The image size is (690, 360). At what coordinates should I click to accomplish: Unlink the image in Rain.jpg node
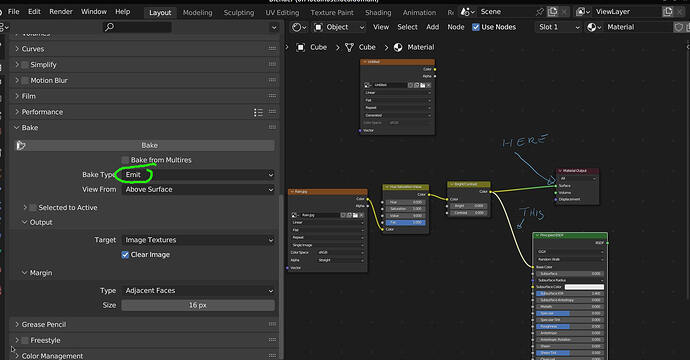click(361, 215)
